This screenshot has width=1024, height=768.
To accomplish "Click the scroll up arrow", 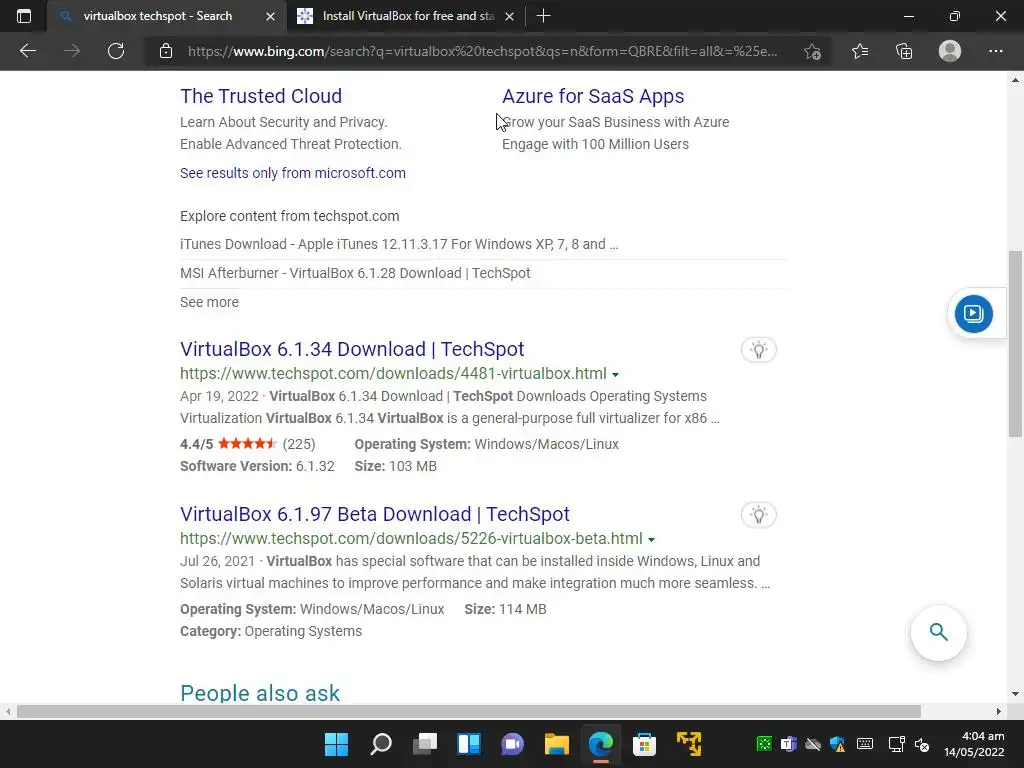I will point(1015,80).
